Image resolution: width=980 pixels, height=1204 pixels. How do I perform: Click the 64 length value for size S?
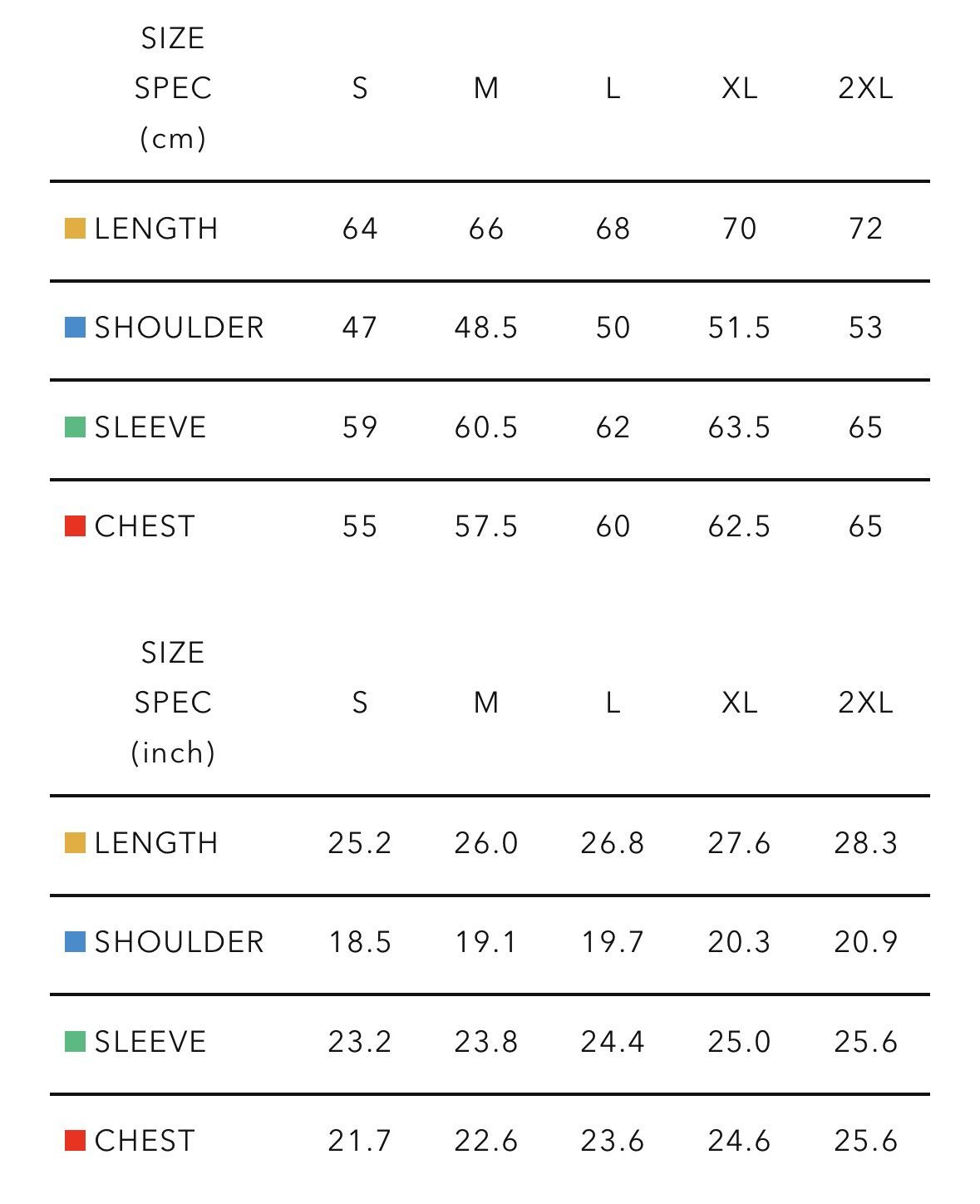359,229
